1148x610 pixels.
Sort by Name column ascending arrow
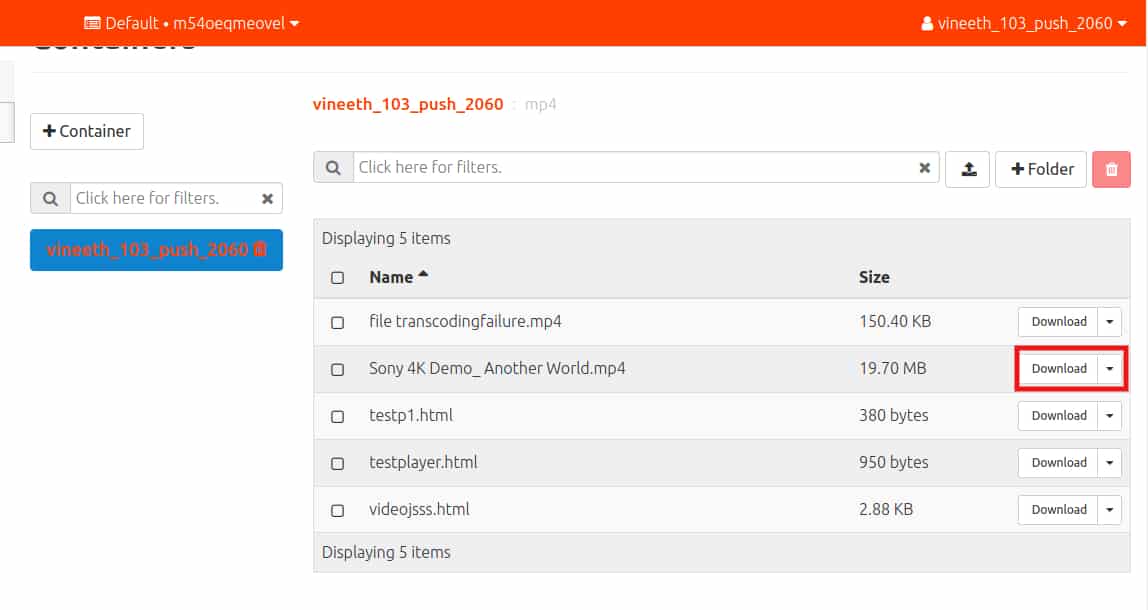[x=423, y=275]
